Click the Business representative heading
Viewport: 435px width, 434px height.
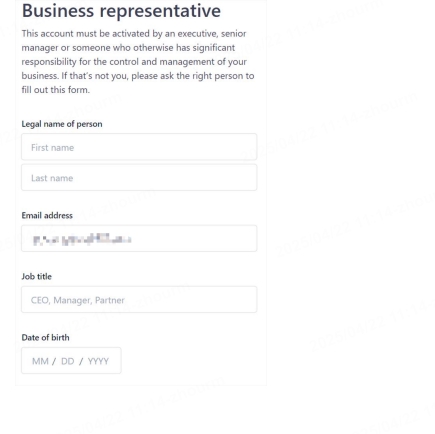(121, 10)
